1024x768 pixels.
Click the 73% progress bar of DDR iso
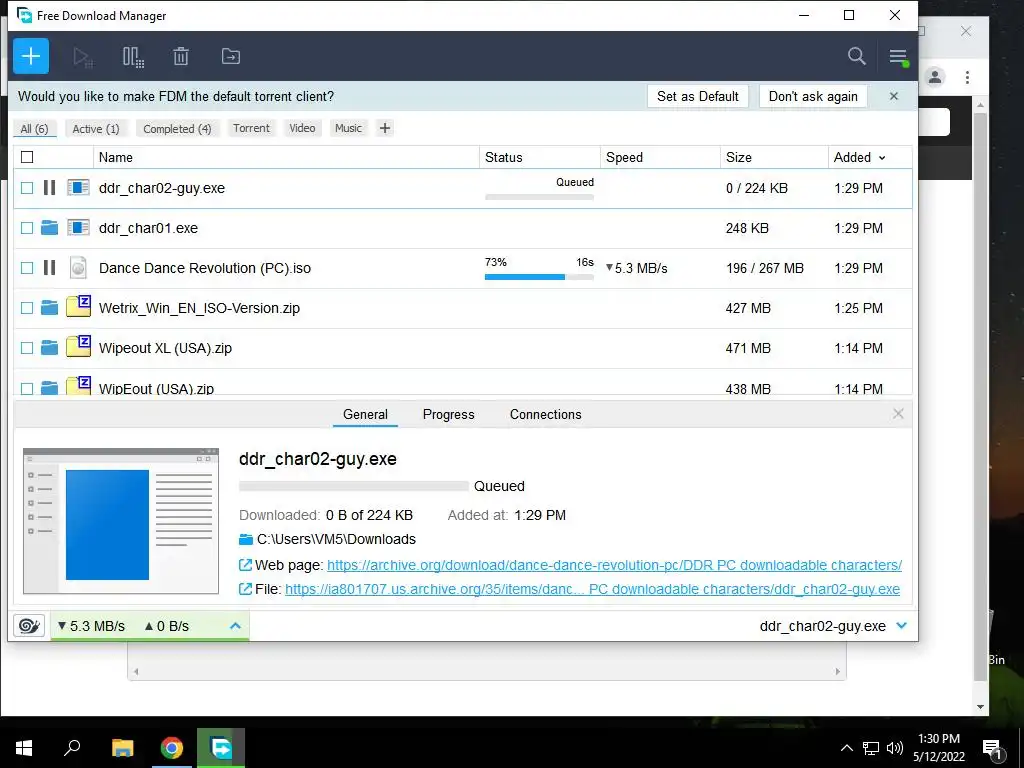539,277
